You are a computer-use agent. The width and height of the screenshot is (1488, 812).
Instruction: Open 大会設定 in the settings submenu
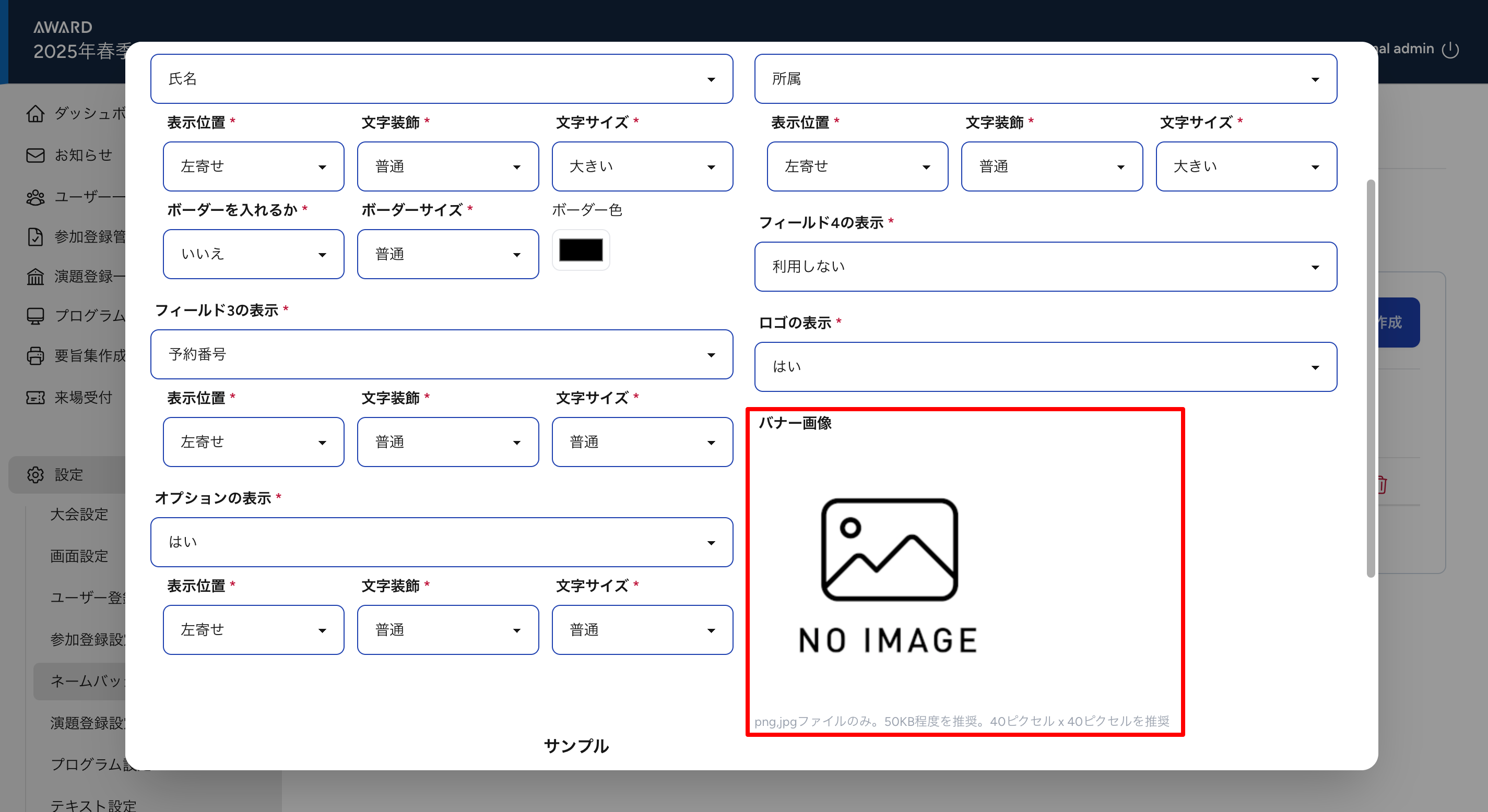79,514
